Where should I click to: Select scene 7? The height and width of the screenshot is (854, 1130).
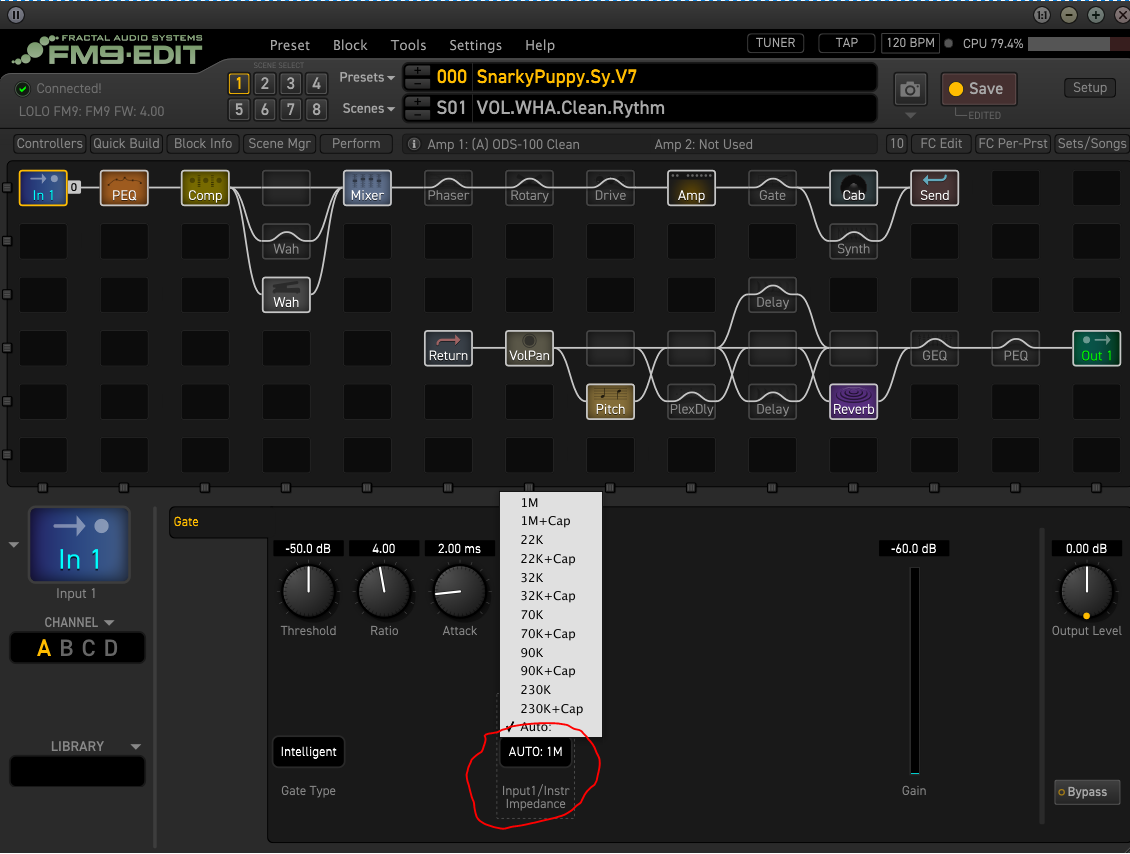pyautogui.click(x=290, y=110)
